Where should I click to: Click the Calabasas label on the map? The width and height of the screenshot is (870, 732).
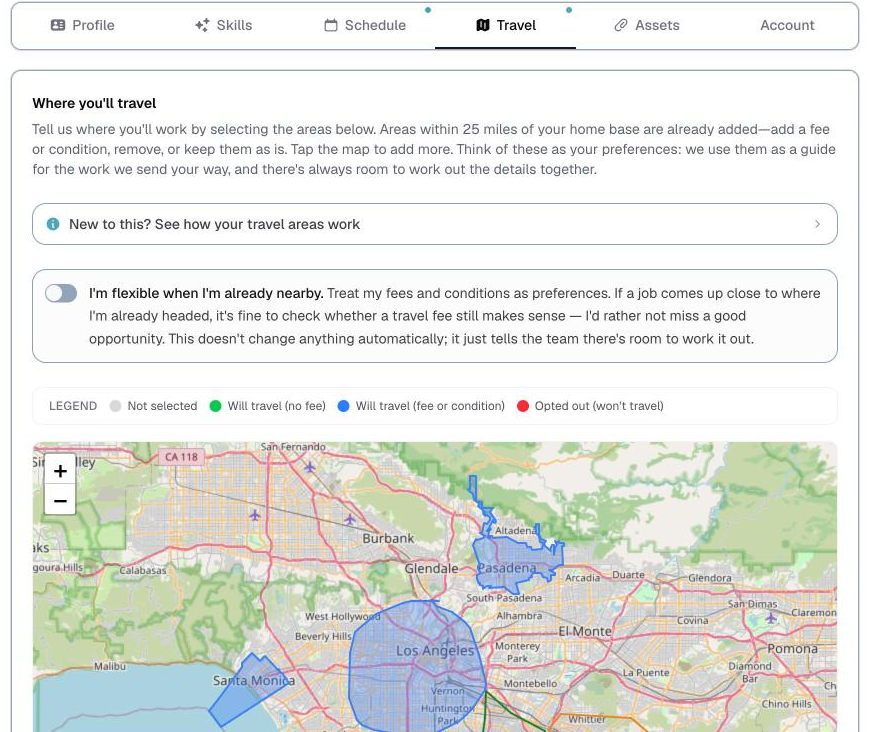click(143, 570)
